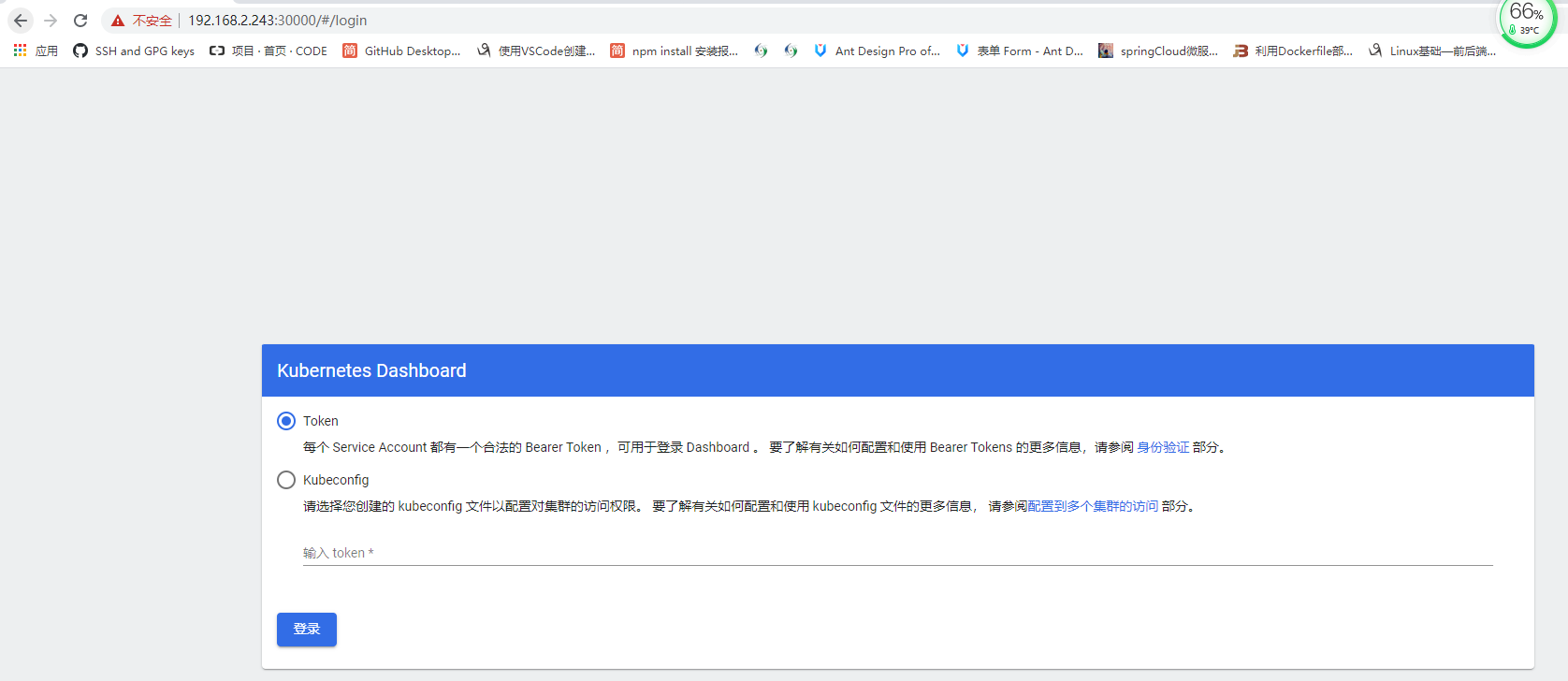Go back with the browser back arrow
The height and width of the screenshot is (681, 1568).
[x=21, y=21]
